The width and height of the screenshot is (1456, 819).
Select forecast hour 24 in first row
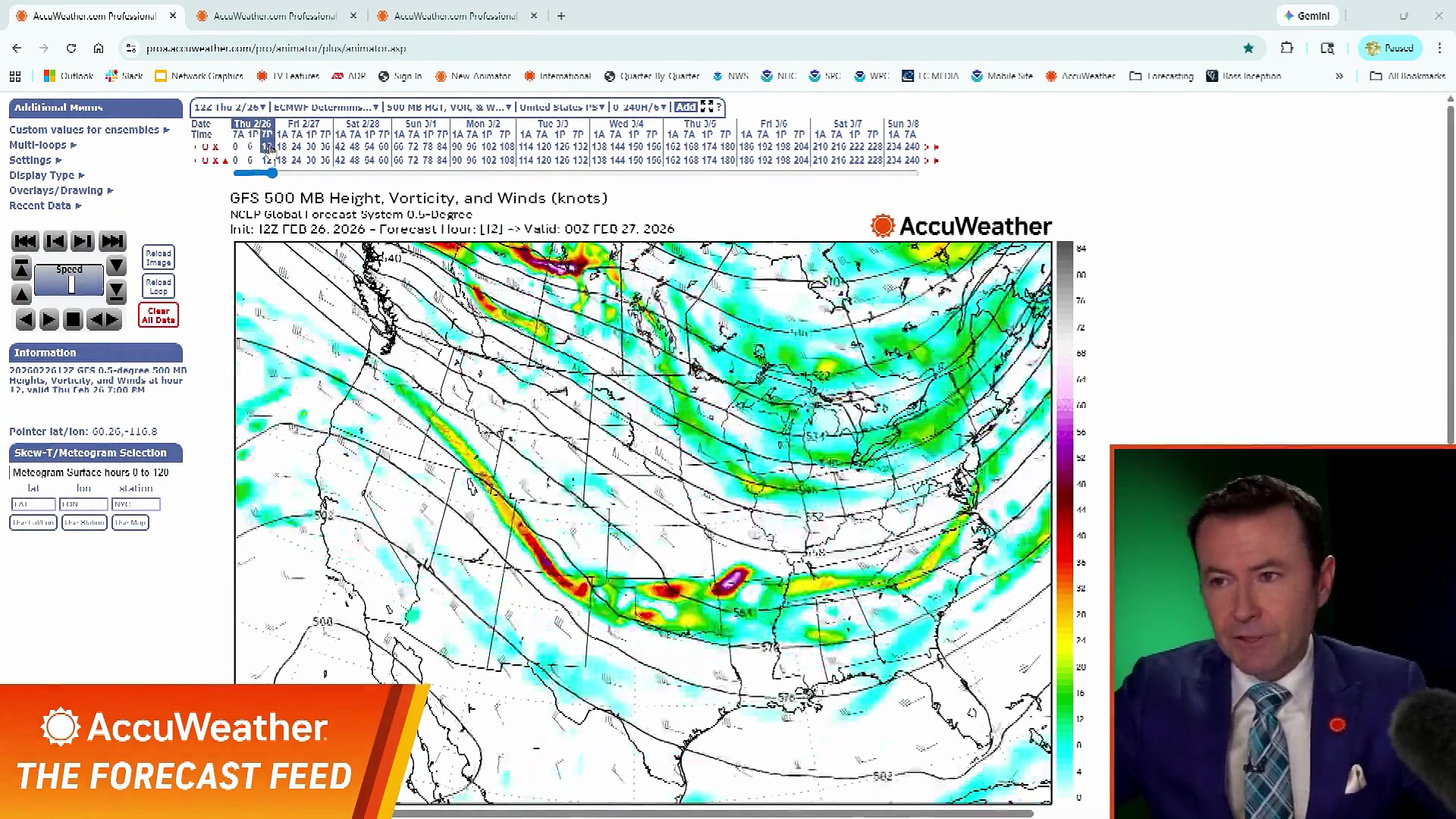[297, 147]
